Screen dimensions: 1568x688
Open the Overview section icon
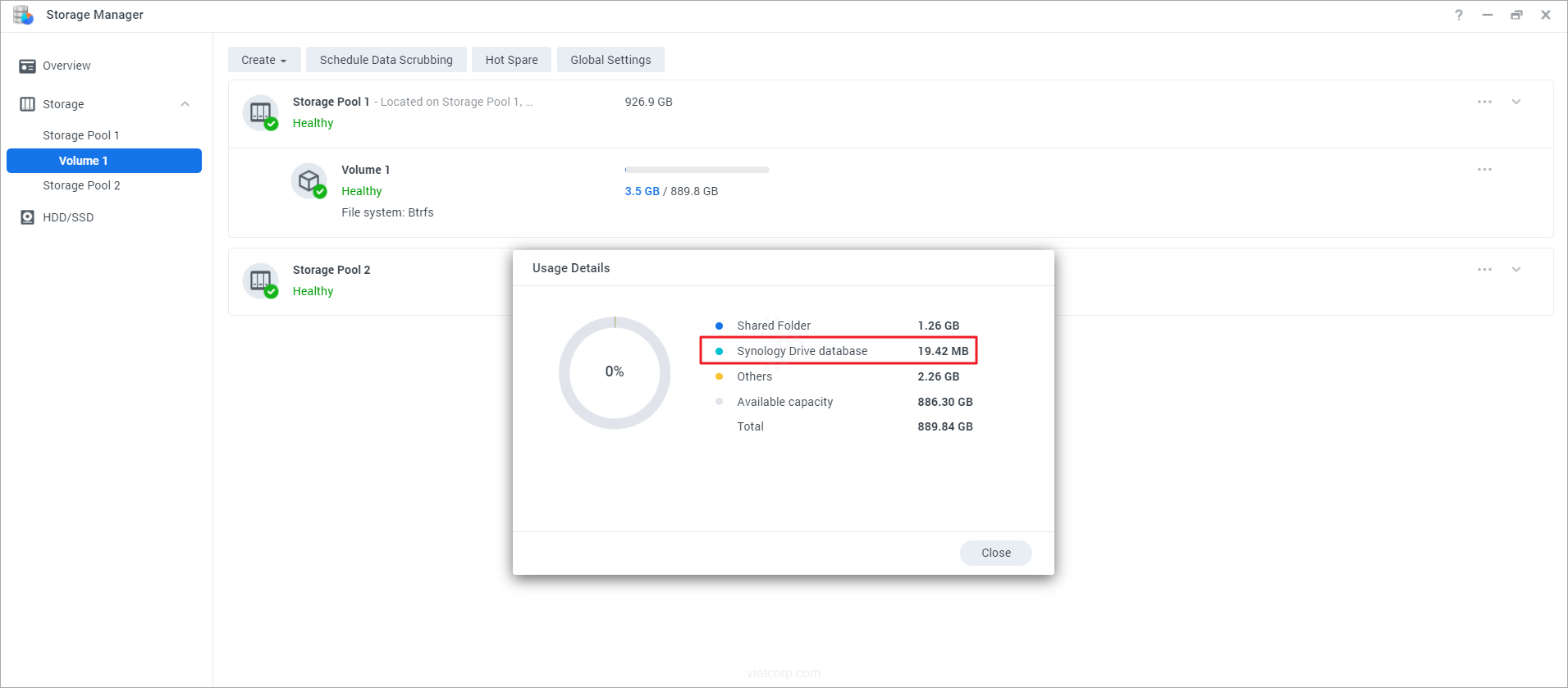tap(27, 66)
